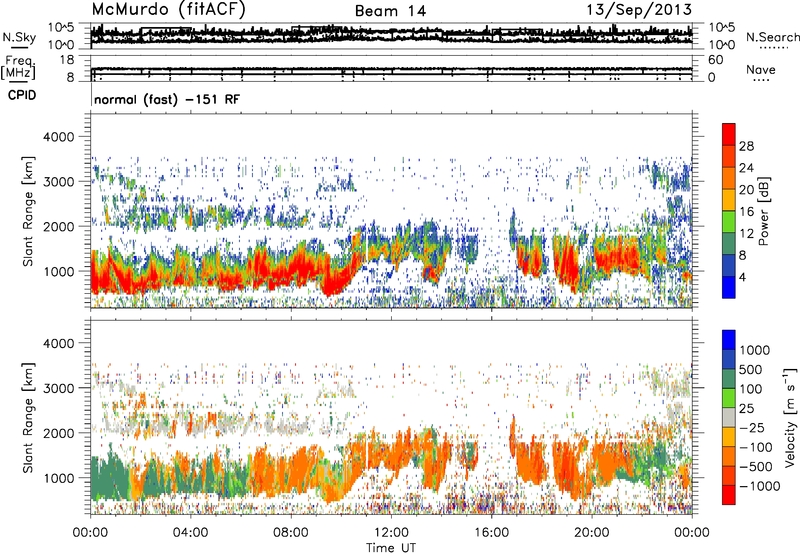Screen dimensions: 800x554
Task: Click the gray band of velocity colorbar
Action: click(729, 417)
